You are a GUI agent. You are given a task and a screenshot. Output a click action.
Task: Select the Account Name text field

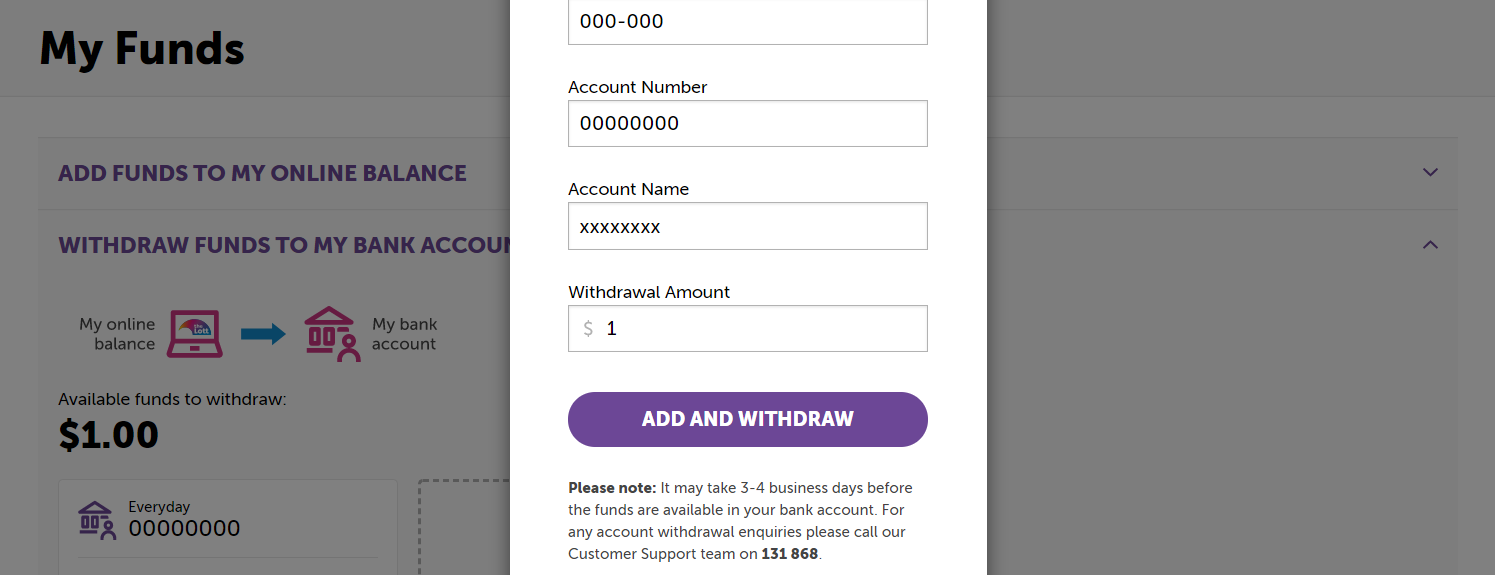pyautogui.click(x=748, y=226)
